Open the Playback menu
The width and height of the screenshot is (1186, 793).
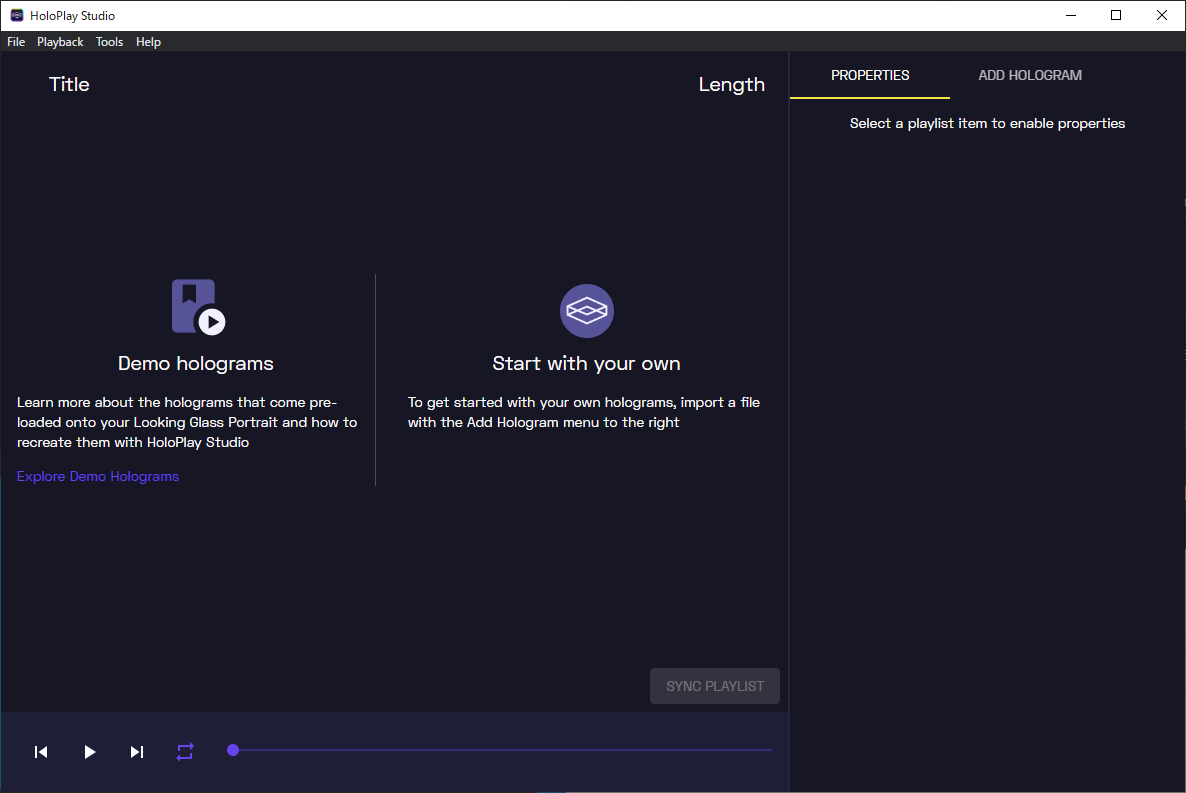[61, 42]
